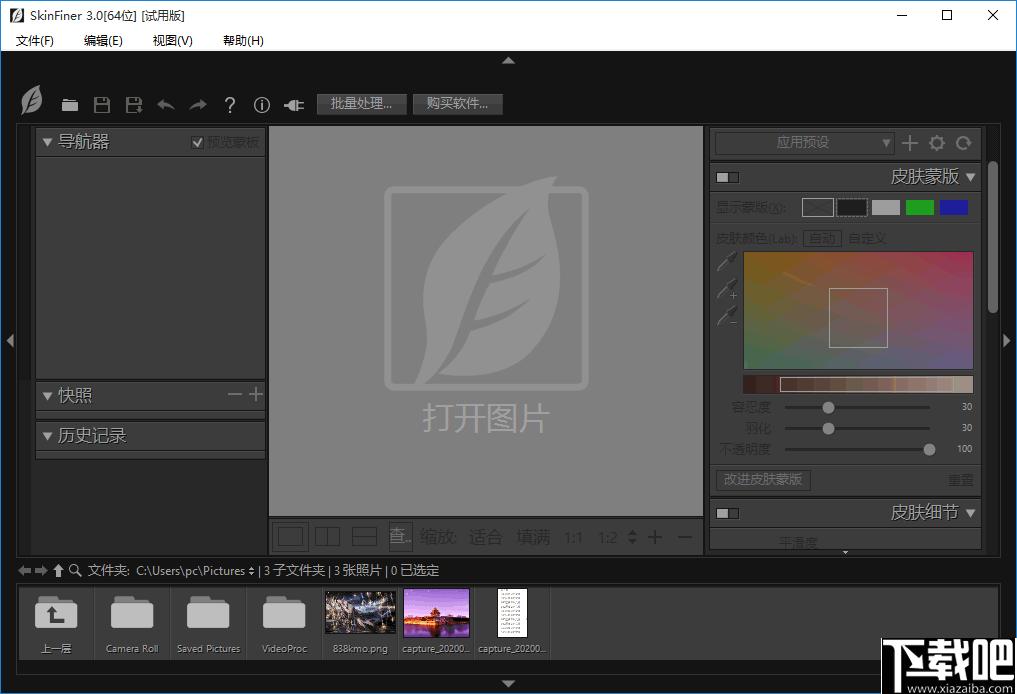Image resolution: width=1017 pixels, height=694 pixels.
Task: Collapse the 快照 panel
Action: click(47, 396)
